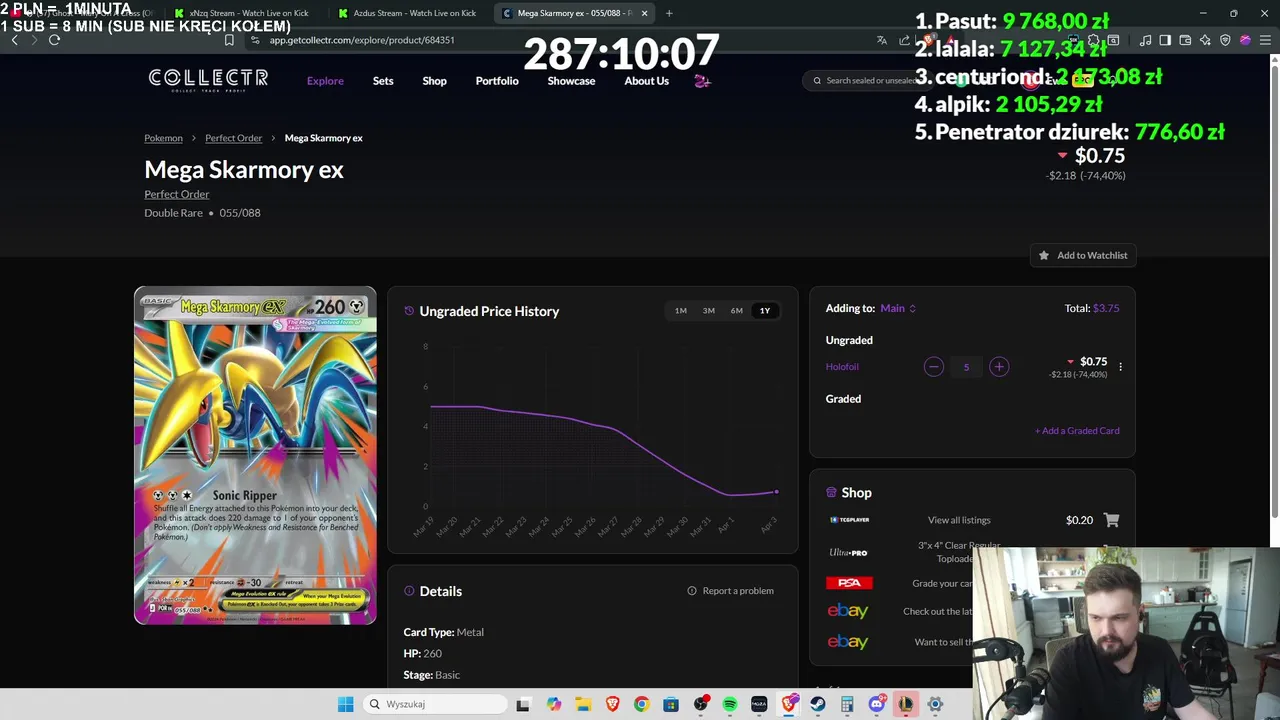Viewport: 1280px width, 720px height.
Task: Open the three-dot menu for Holofoil
Action: pyautogui.click(x=1120, y=367)
